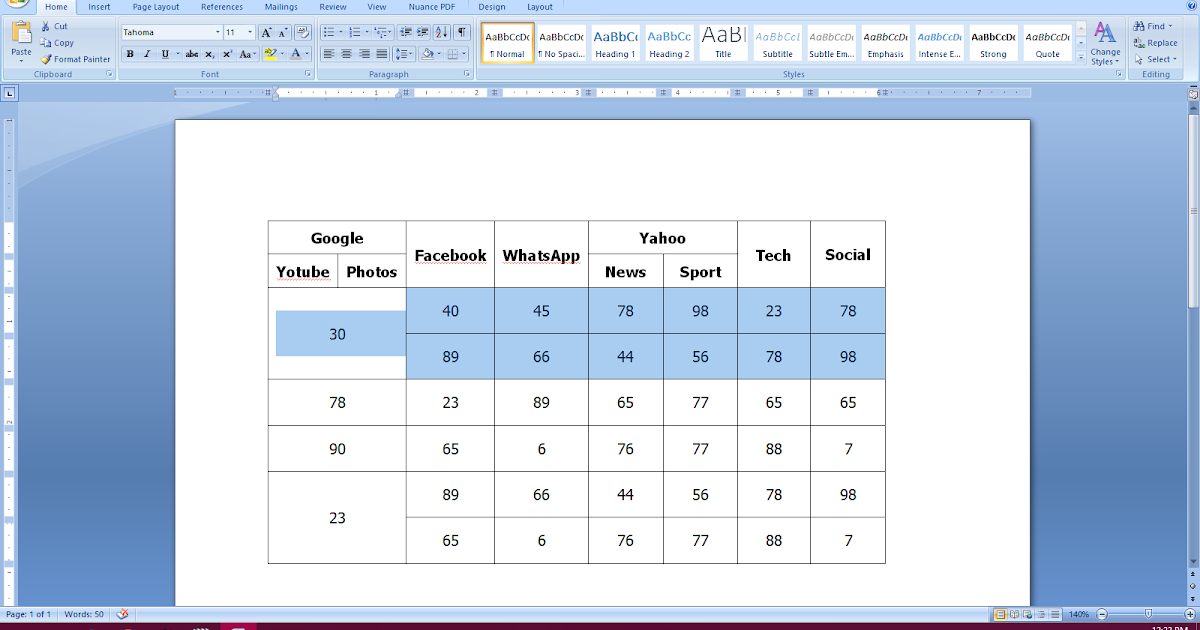The image size is (1200, 630).
Task: Open the font size dropdown
Action: pyautogui.click(x=250, y=33)
